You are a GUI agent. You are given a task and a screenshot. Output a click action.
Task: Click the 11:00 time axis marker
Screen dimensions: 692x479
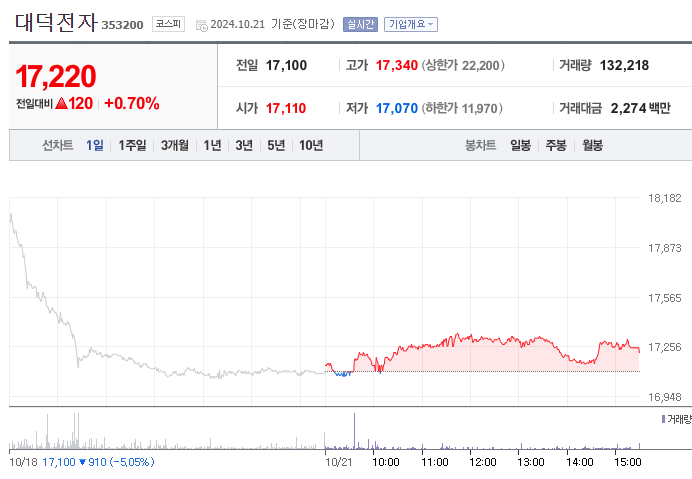point(435,462)
